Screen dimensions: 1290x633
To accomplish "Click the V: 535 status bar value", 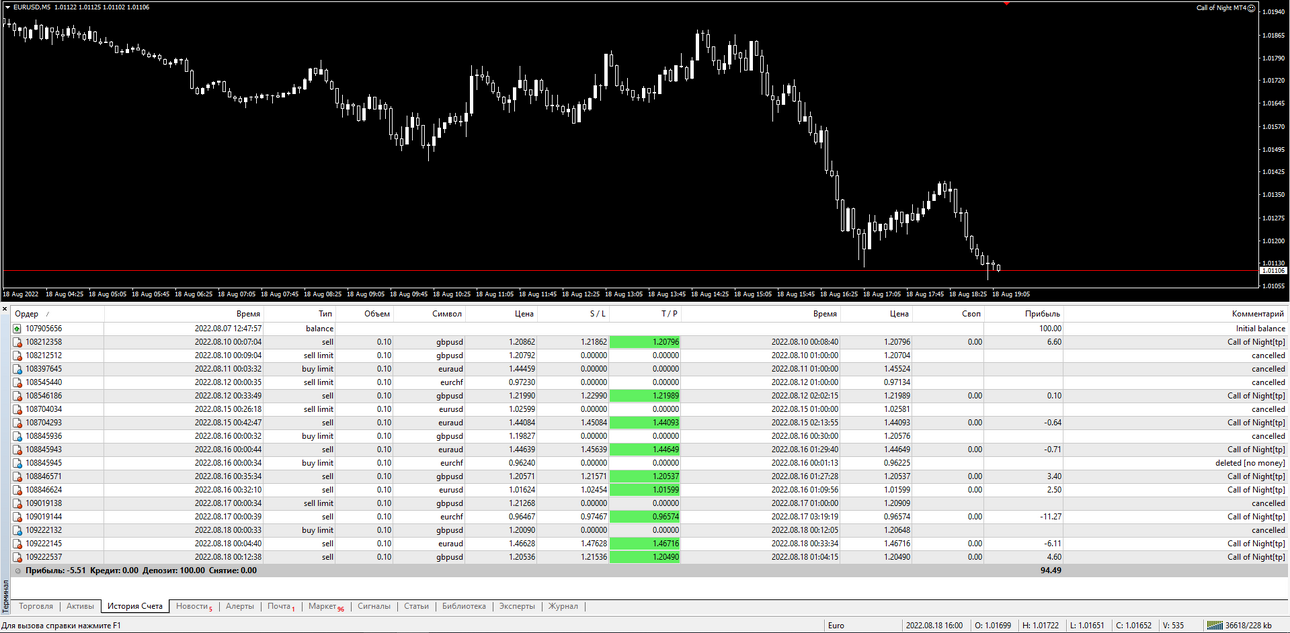I will [1172, 625].
